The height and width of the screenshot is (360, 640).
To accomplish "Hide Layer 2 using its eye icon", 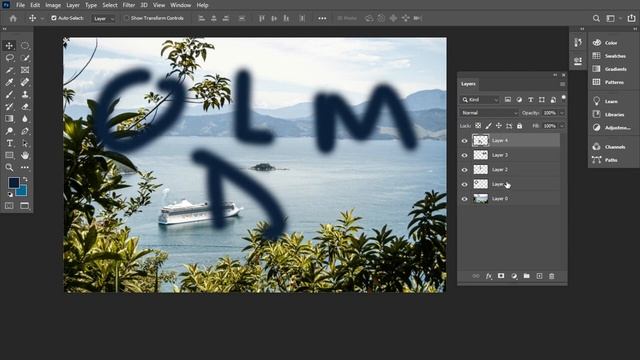I will click(464, 170).
